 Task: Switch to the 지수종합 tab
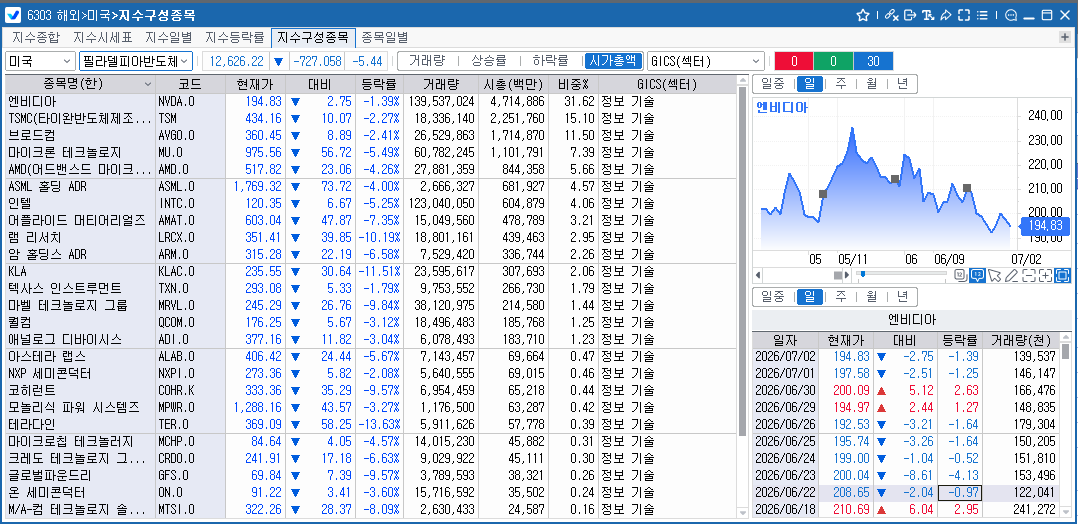[x=36, y=37]
